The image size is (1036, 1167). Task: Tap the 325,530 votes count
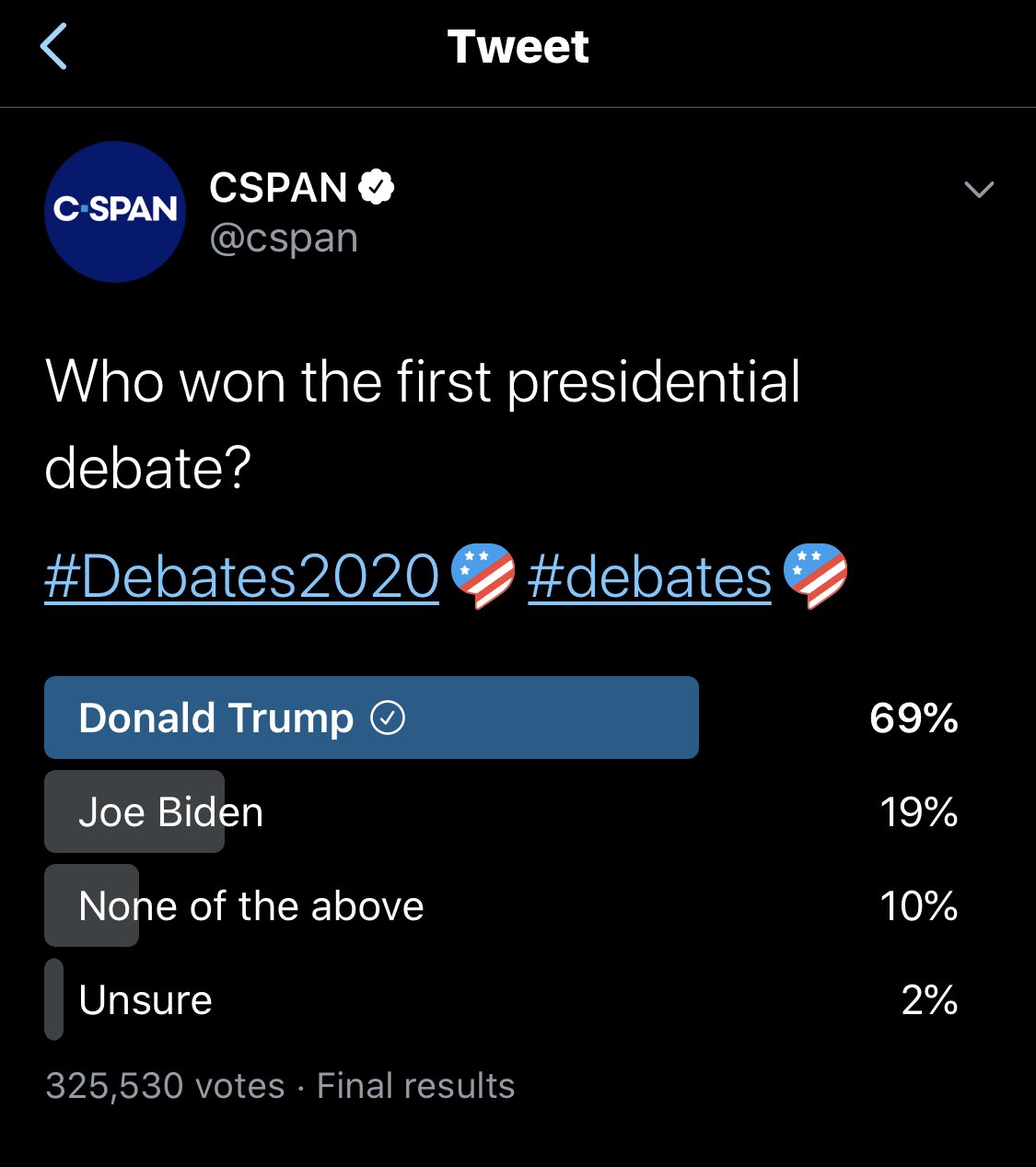(x=165, y=1086)
